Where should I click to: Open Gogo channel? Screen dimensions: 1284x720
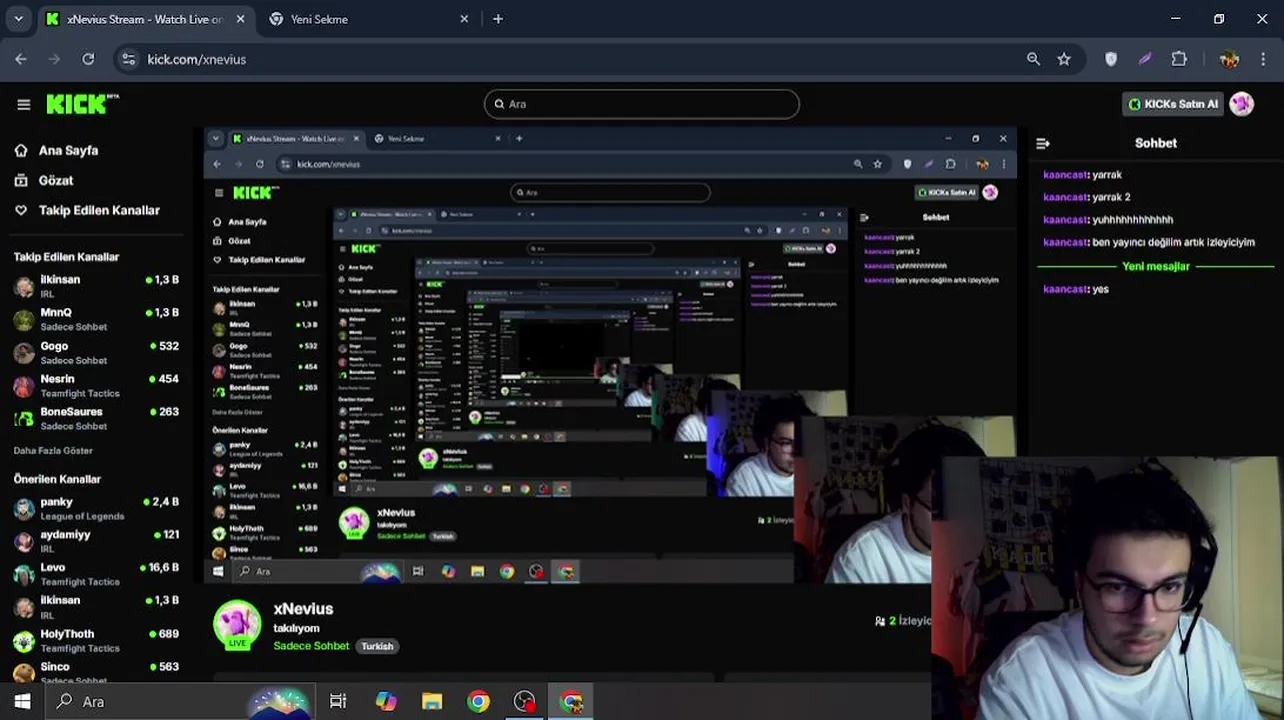96,352
